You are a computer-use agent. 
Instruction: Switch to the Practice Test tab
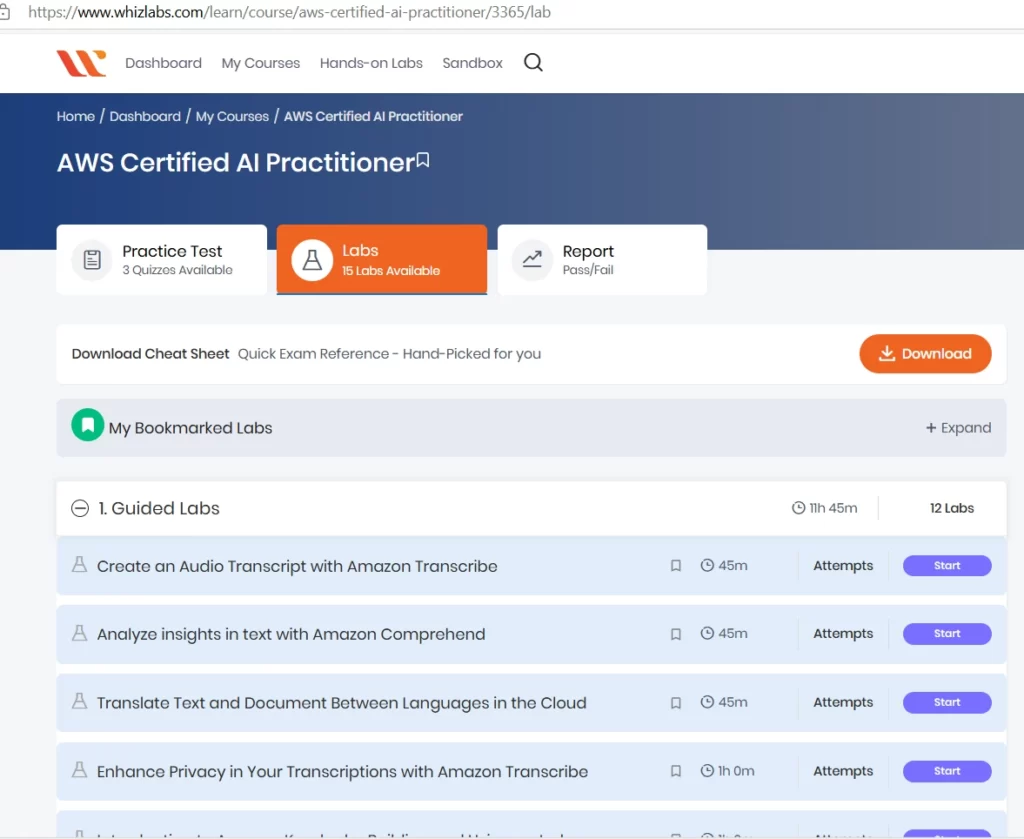pyautogui.click(x=161, y=260)
